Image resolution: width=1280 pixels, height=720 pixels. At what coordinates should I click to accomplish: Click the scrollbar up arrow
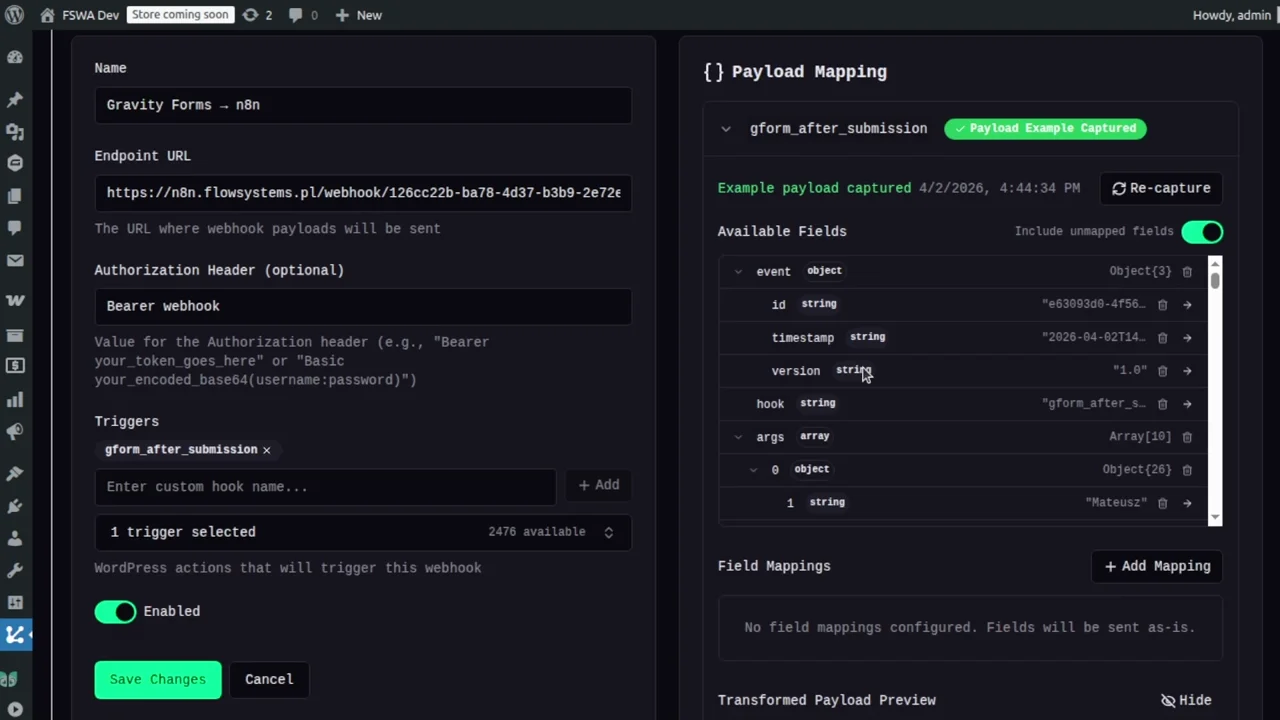point(1215,262)
